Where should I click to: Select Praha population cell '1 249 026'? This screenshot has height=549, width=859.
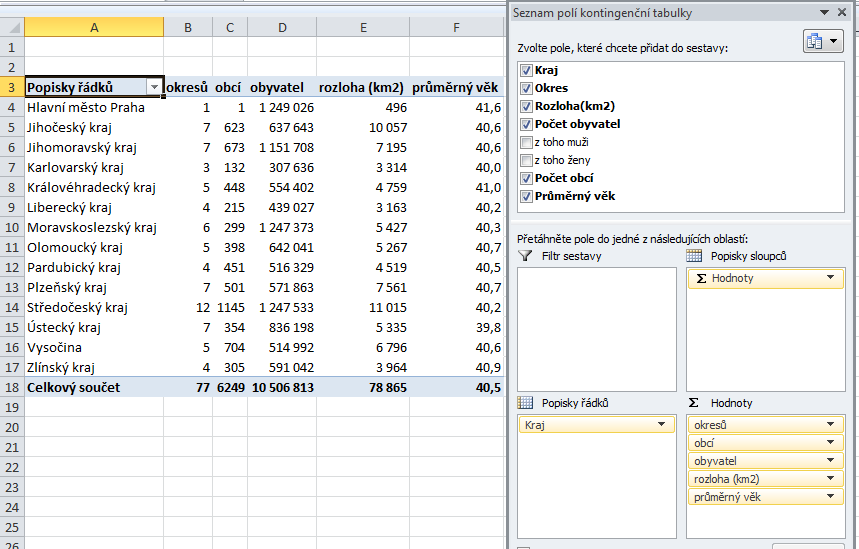tap(282, 107)
